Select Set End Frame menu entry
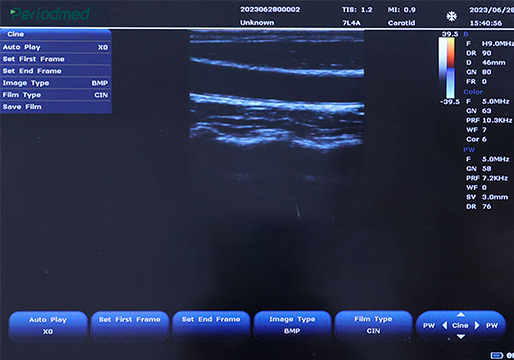The image size is (514, 360). 56,71
